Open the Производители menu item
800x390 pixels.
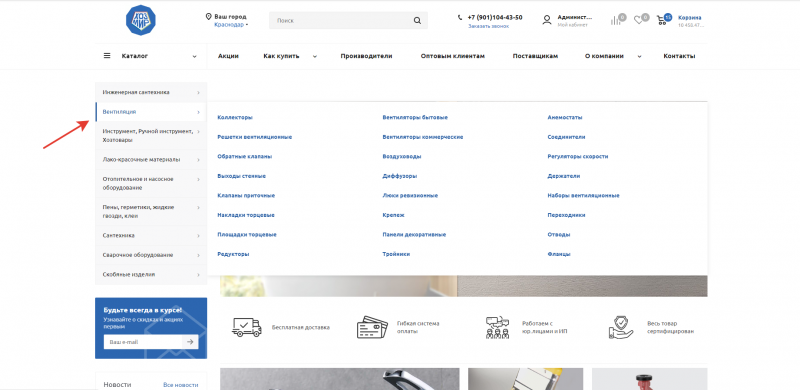tap(366, 56)
